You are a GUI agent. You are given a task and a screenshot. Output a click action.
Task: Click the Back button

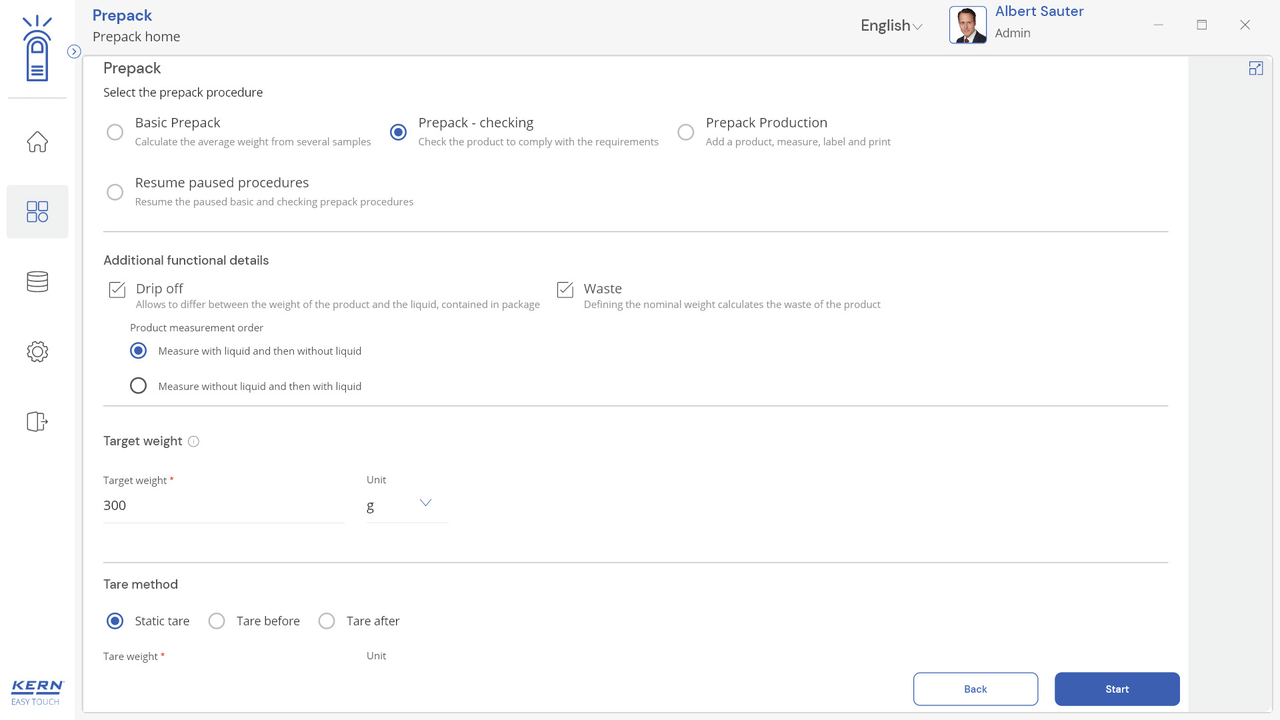point(975,689)
